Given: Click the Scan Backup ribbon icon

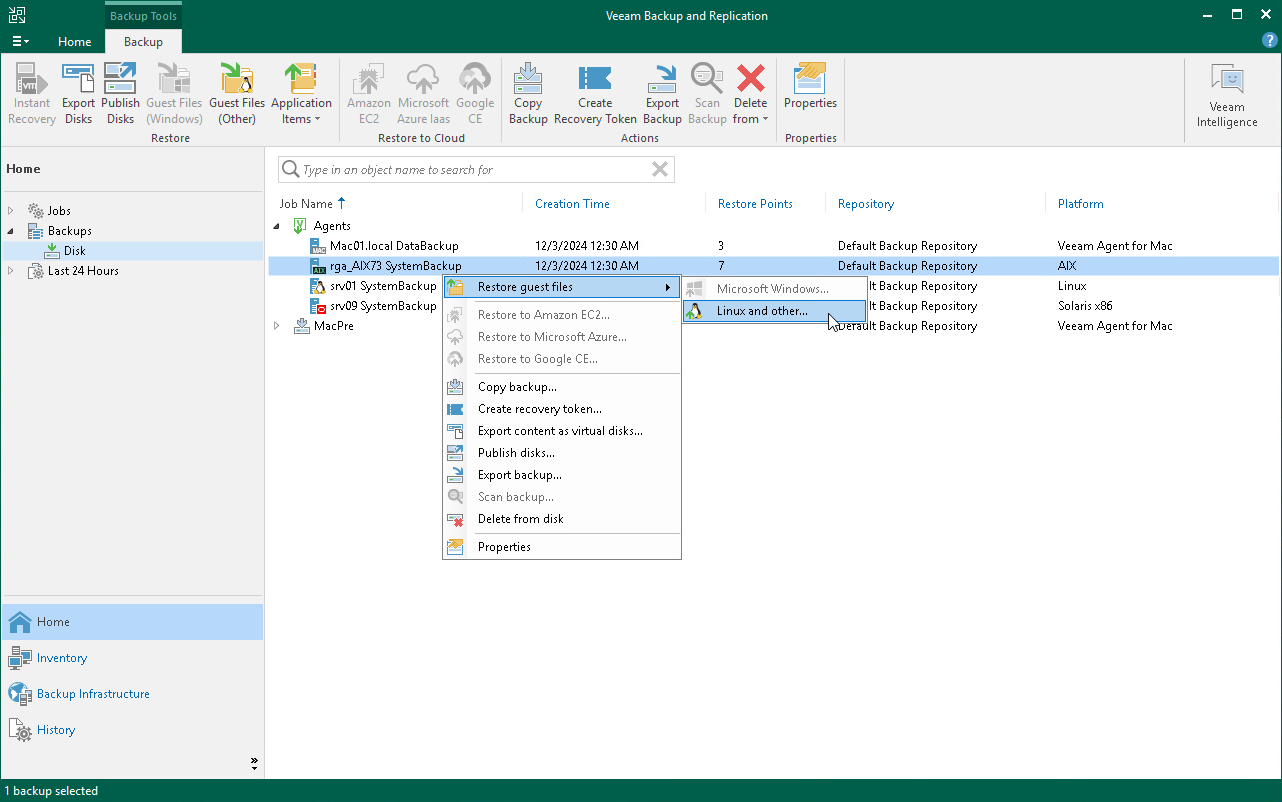Looking at the screenshot, I should click(x=707, y=94).
